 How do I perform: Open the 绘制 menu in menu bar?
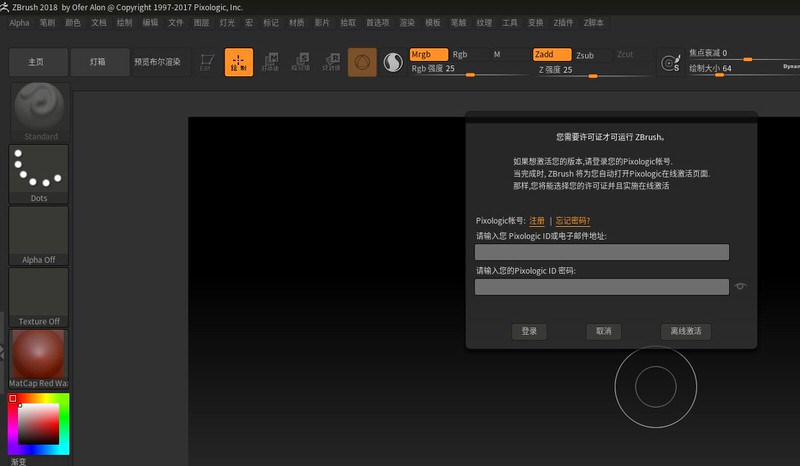tap(124, 23)
